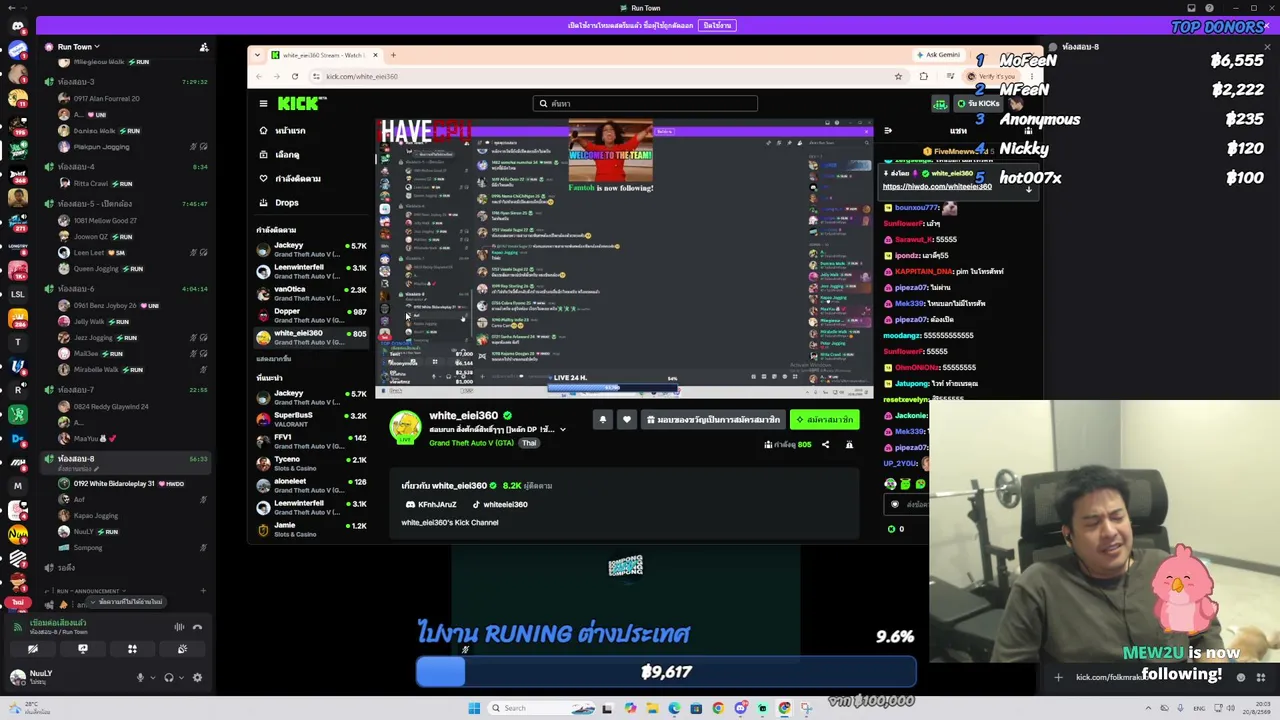Click the Kick points button beside the KICKs button
This screenshot has width=1280, height=720.
pos(940,103)
